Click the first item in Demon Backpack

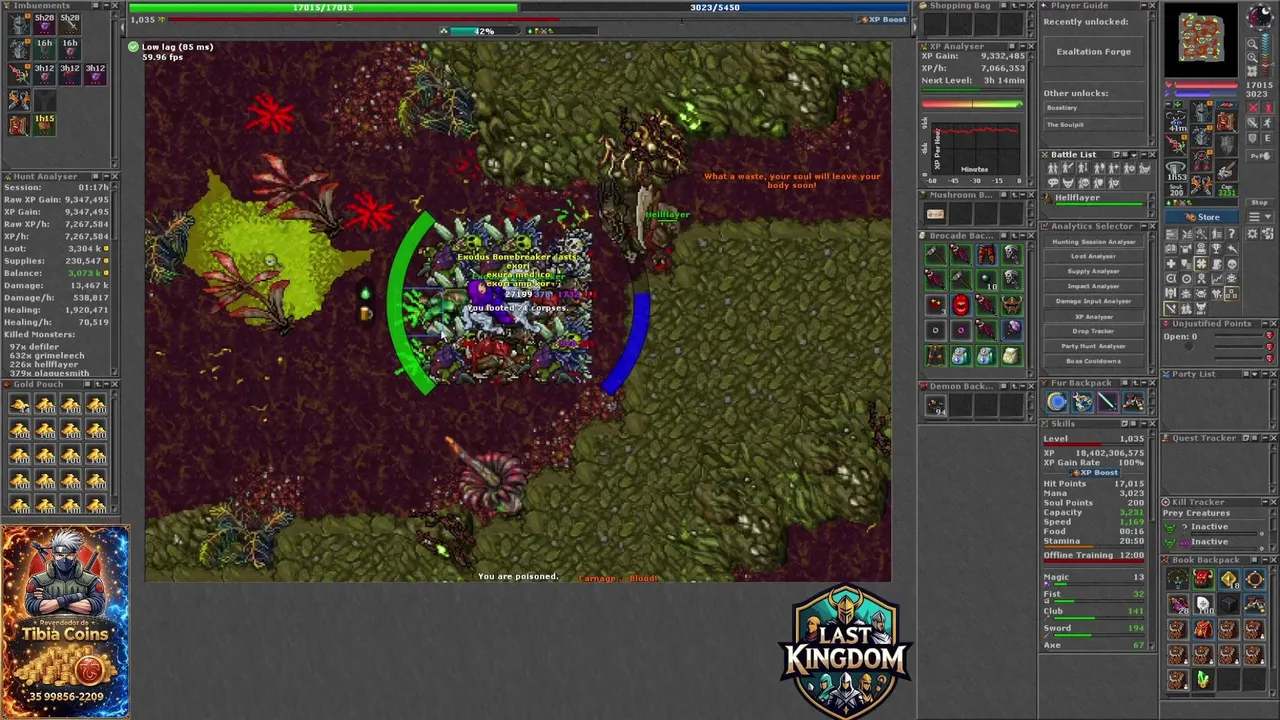(x=935, y=405)
